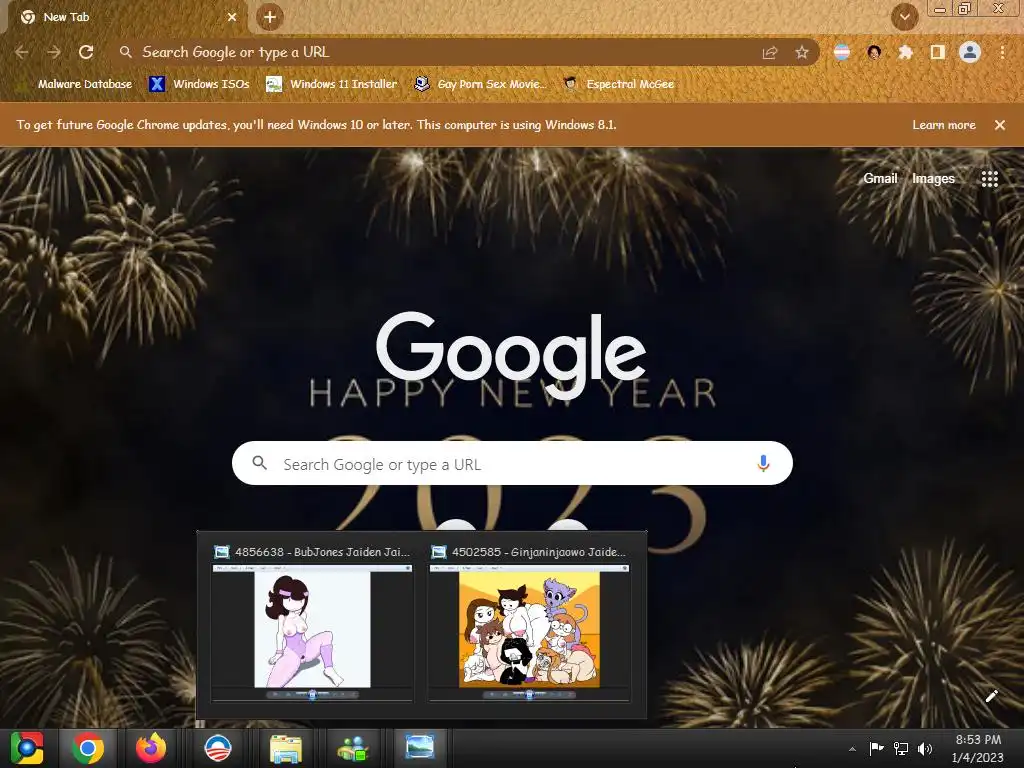Open the round striped logo taskbar icon

pyautogui.click(x=217, y=748)
